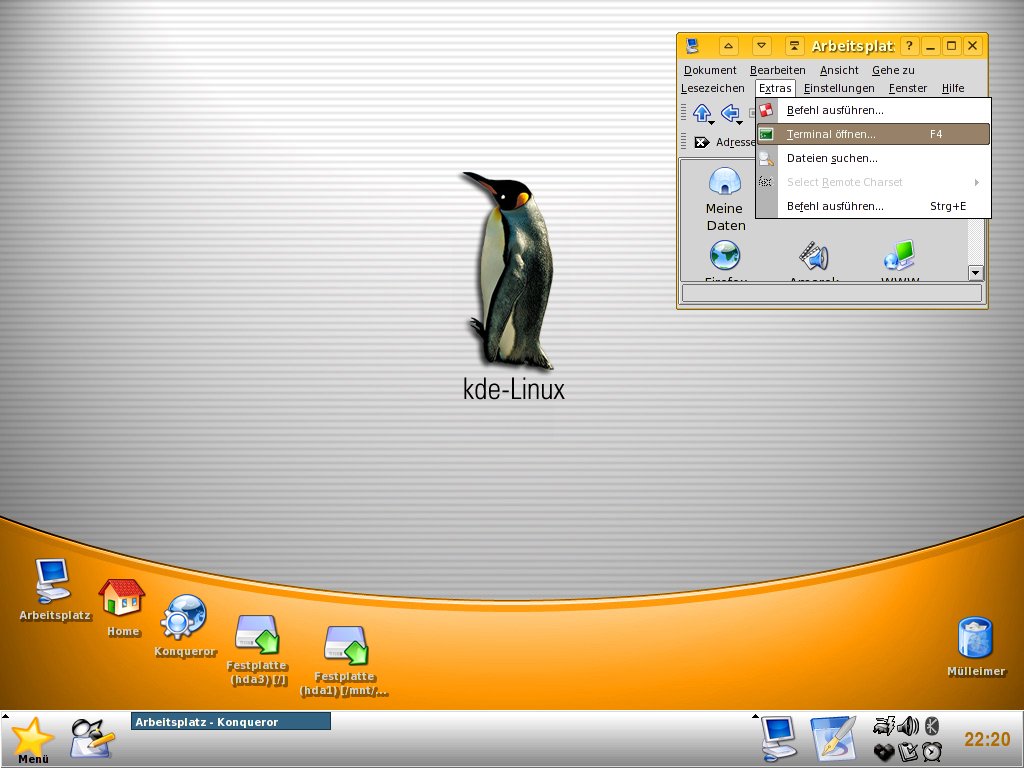Viewport: 1024px width, 768px height.
Task: Open the Mülleimer trash icon
Action: click(x=976, y=637)
